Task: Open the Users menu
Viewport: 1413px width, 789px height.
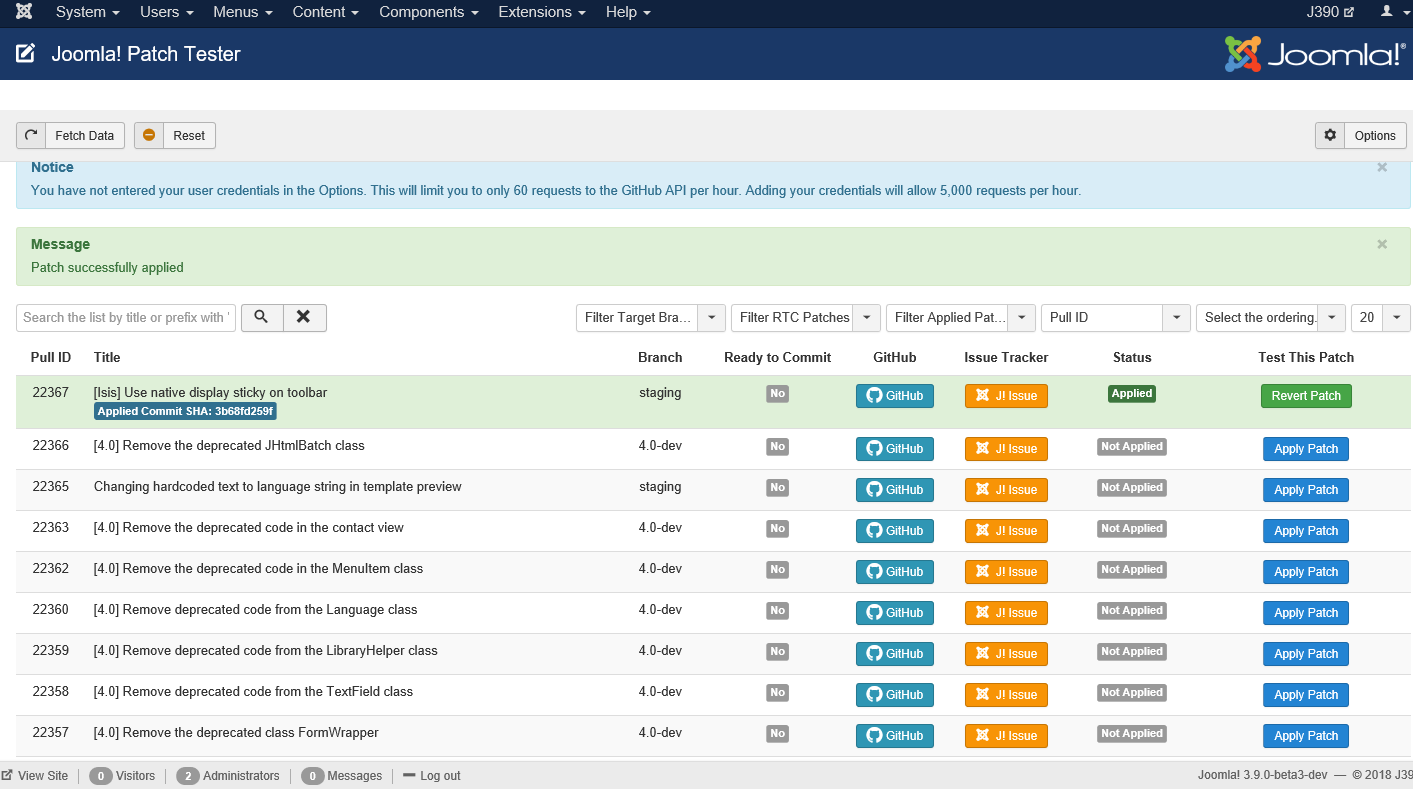Action: 166,12
